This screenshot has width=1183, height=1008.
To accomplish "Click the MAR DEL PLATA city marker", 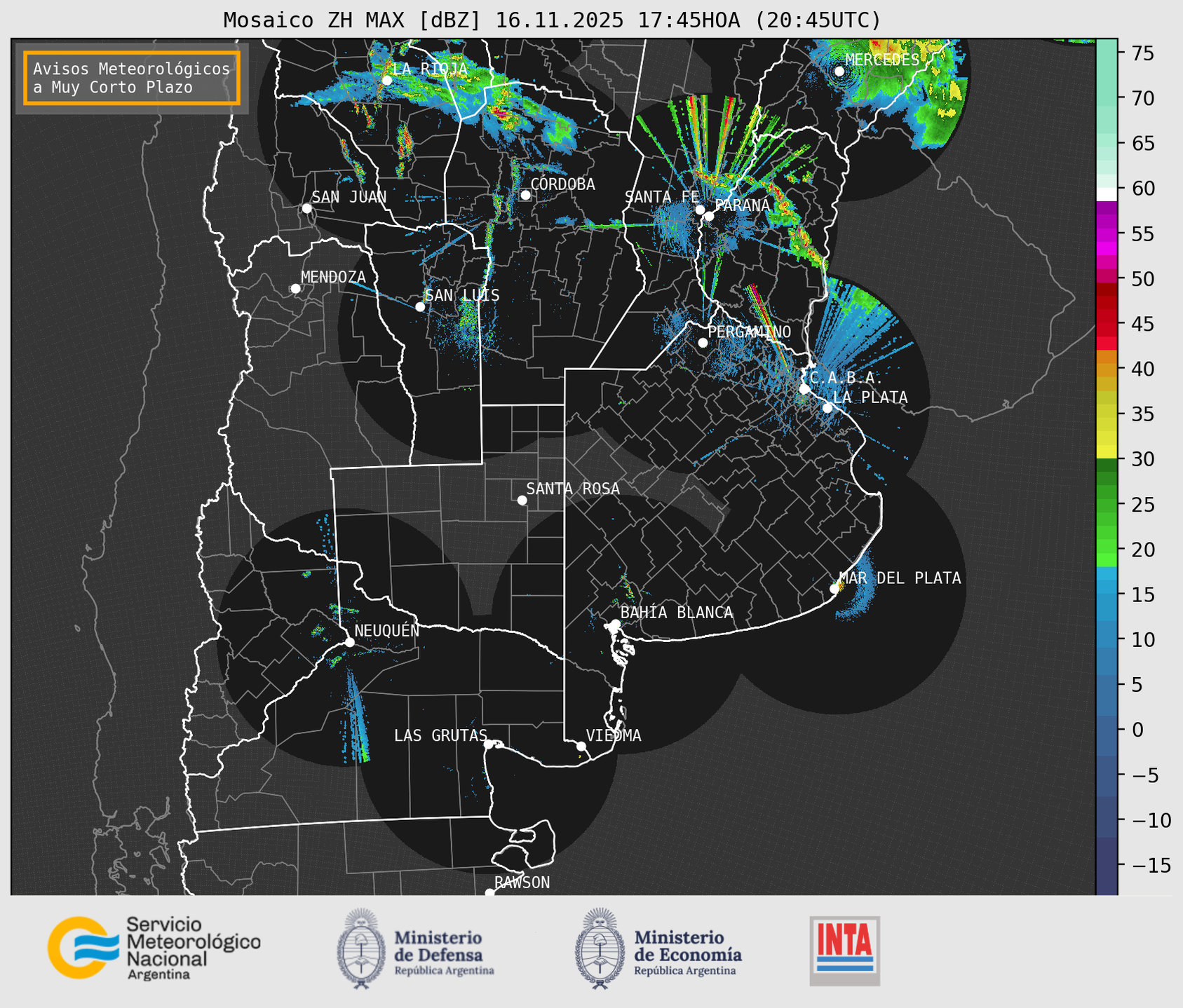I will (834, 589).
